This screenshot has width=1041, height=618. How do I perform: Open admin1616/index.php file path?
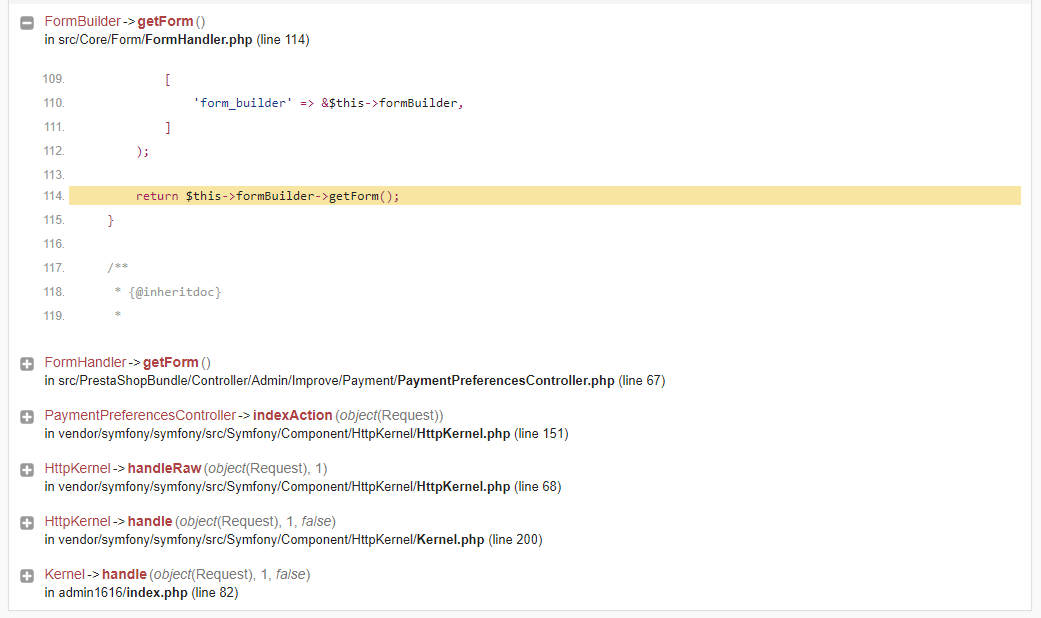coord(141,593)
